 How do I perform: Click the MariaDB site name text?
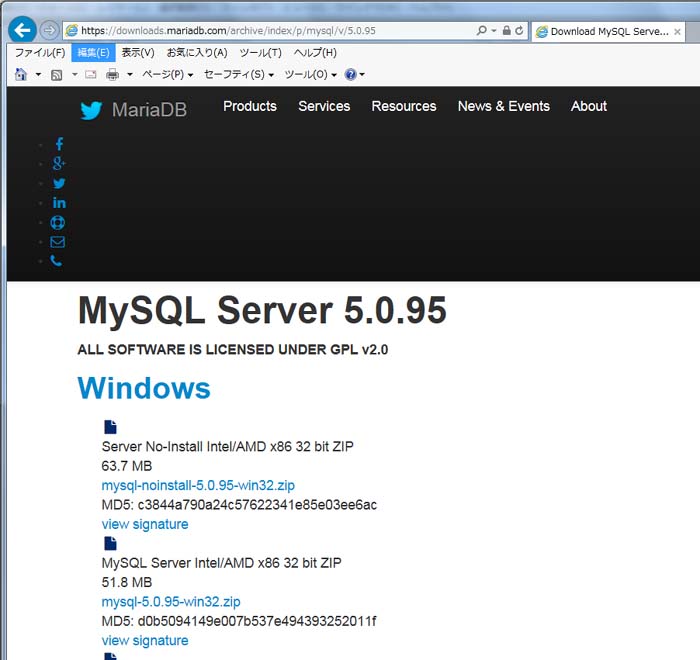tap(149, 110)
